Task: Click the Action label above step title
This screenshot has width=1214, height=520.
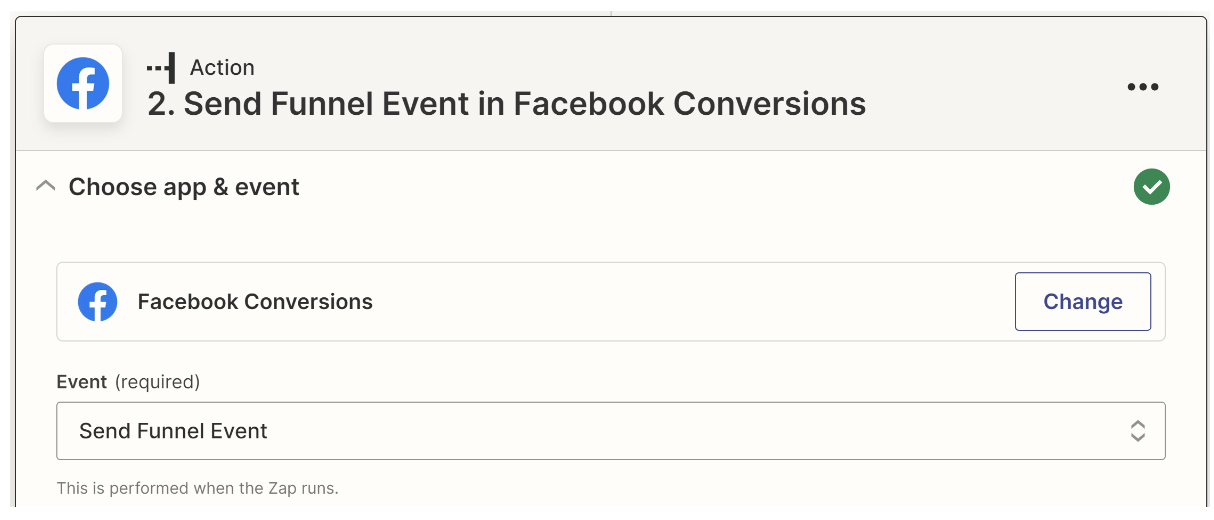Action: coord(222,67)
